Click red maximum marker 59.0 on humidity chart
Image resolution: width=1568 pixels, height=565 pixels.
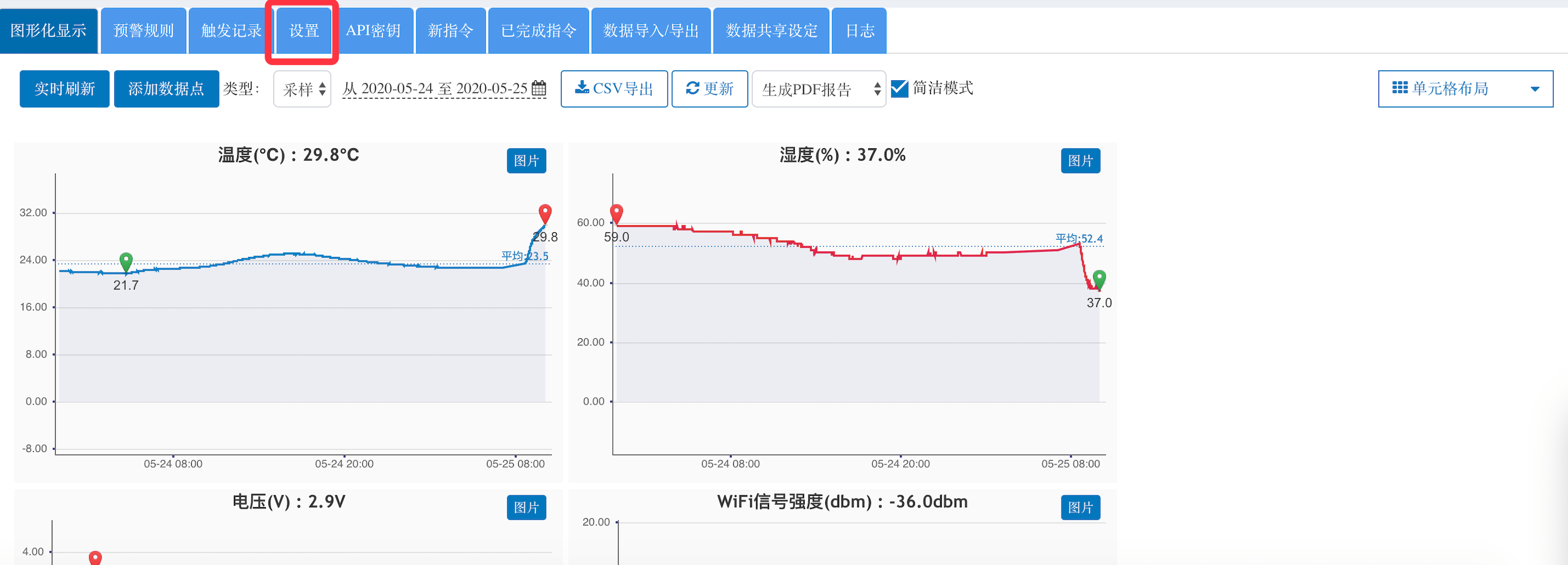[x=617, y=214]
